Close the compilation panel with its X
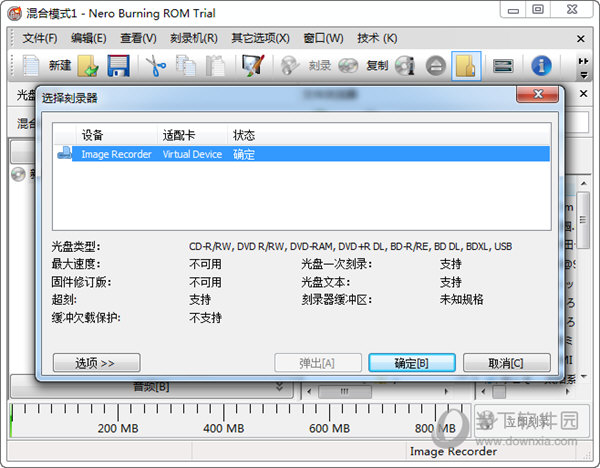 [x=584, y=93]
